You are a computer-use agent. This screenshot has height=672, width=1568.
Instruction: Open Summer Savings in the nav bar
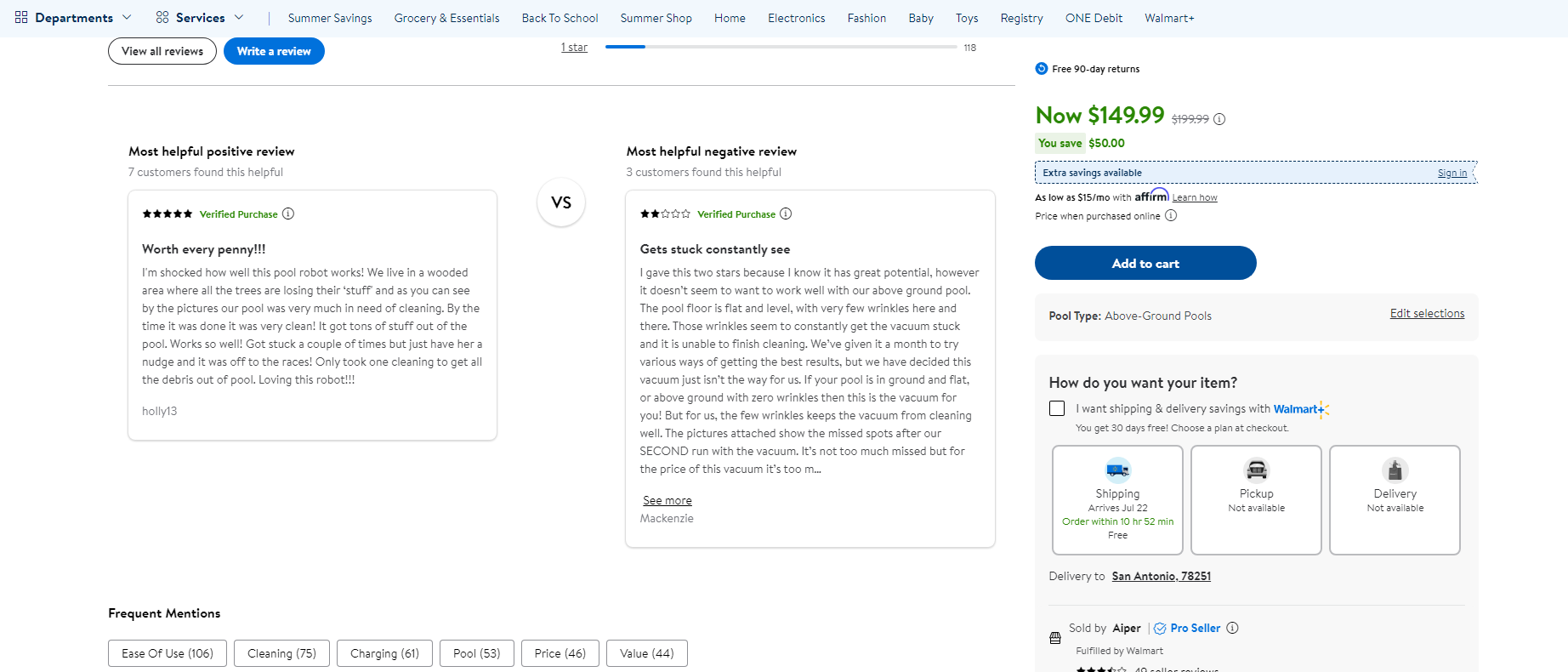pos(330,18)
